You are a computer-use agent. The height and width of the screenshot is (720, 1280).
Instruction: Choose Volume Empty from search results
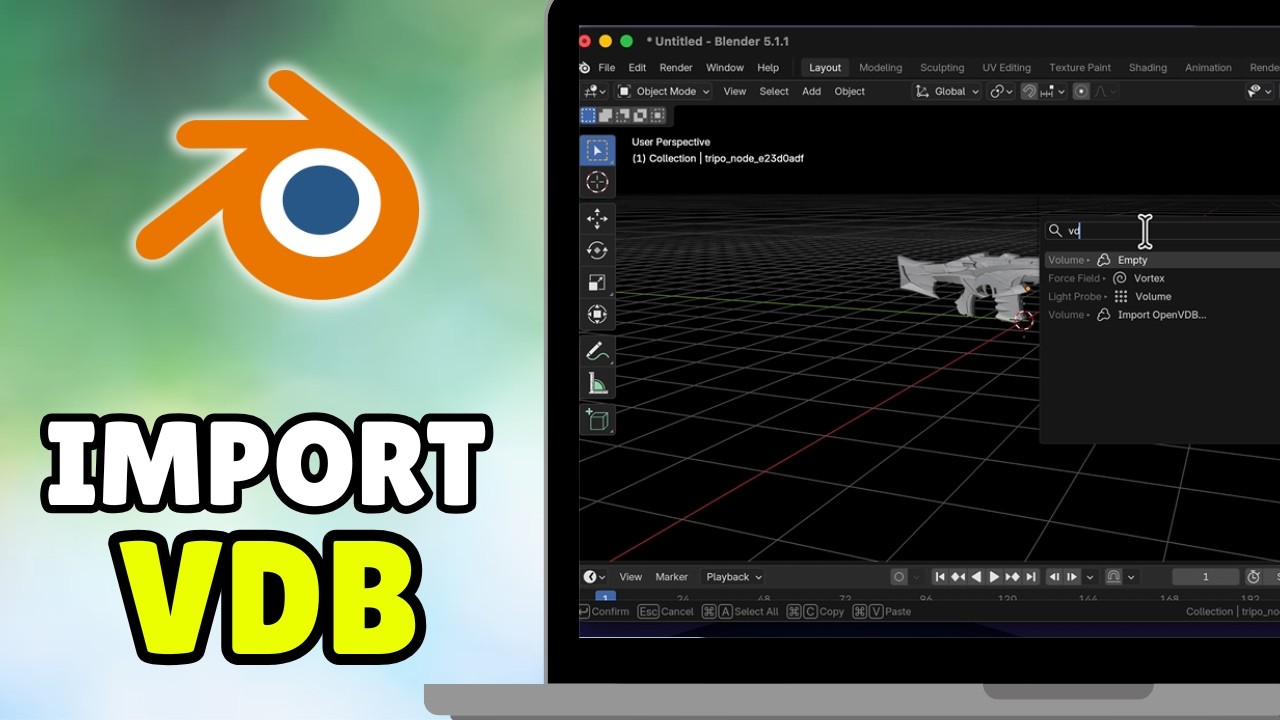(1162, 260)
